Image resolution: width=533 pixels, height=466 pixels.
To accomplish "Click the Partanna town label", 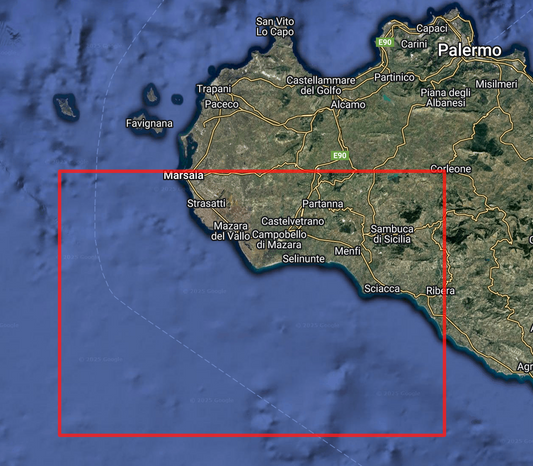I will point(323,204).
